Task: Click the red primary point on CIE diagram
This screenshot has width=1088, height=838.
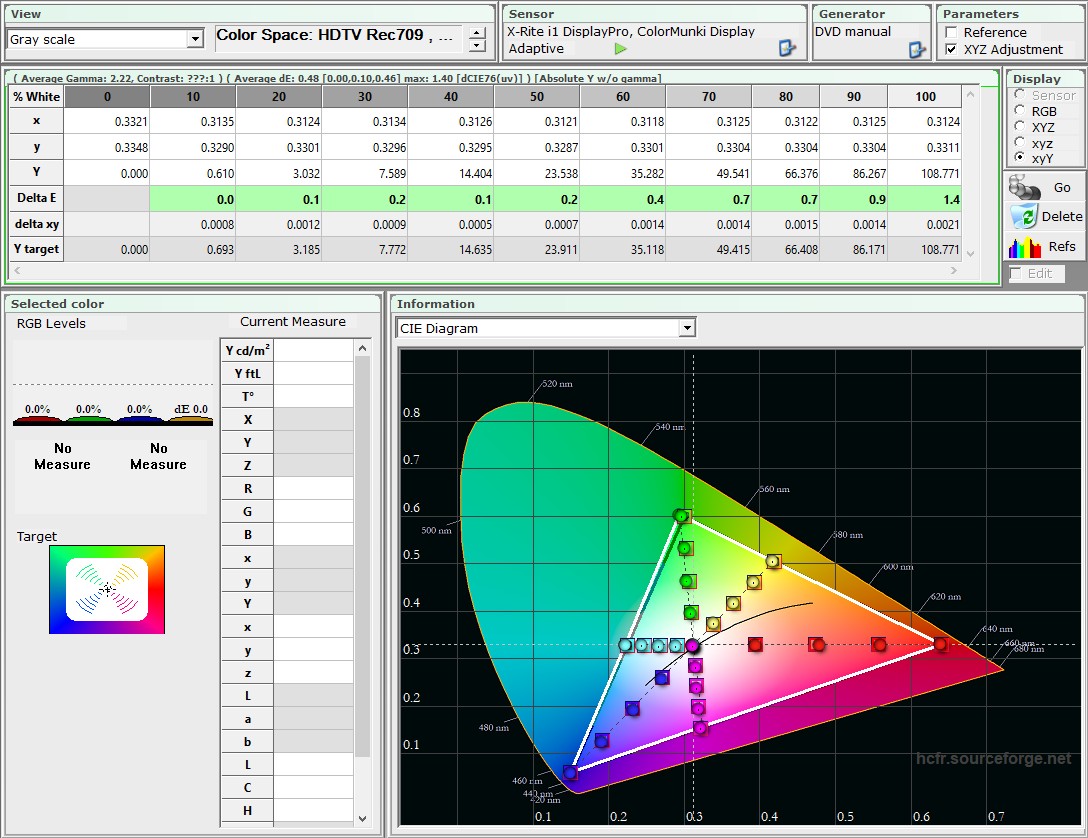Action: click(x=940, y=644)
